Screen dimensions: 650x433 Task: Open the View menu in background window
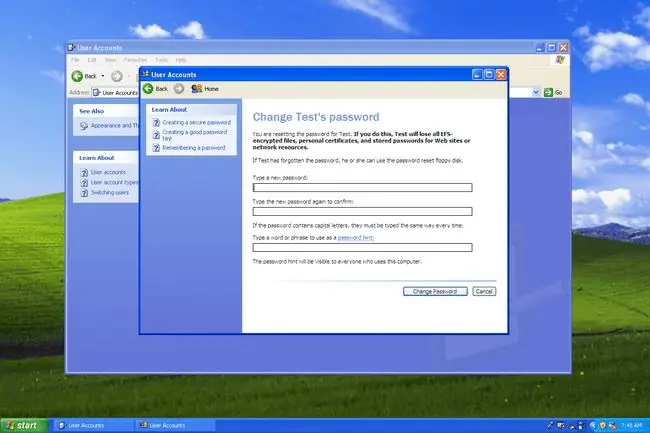coord(110,60)
